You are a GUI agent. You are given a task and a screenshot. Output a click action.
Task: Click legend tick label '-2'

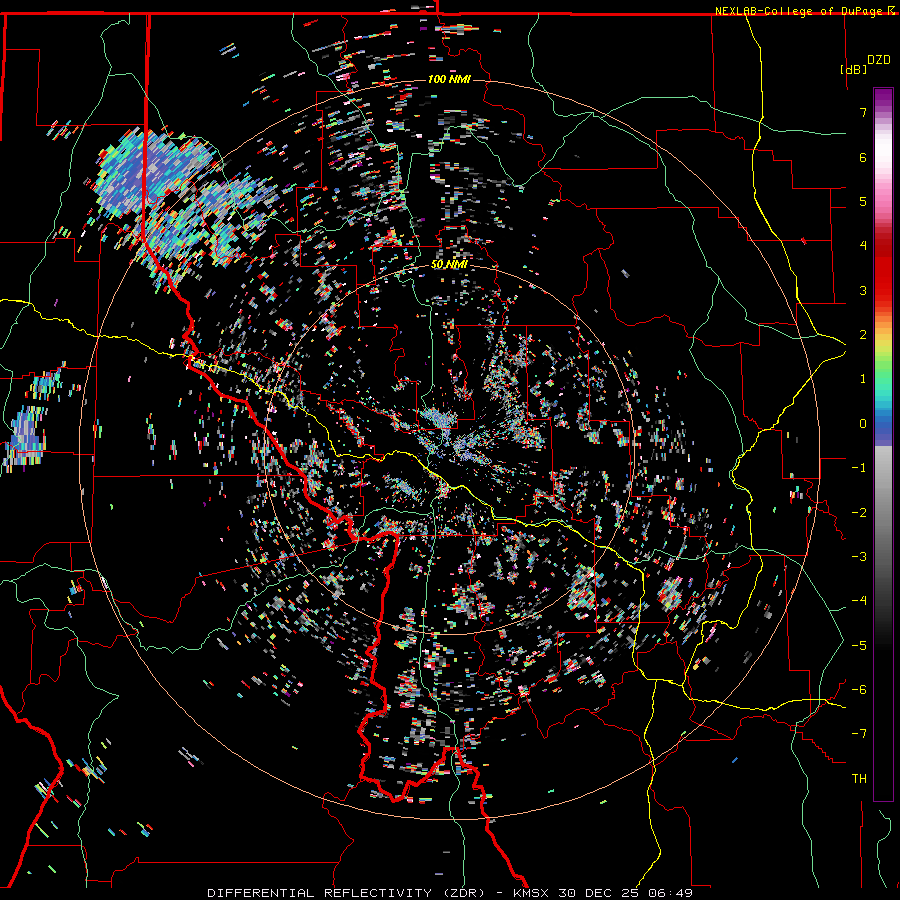coord(859,512)
